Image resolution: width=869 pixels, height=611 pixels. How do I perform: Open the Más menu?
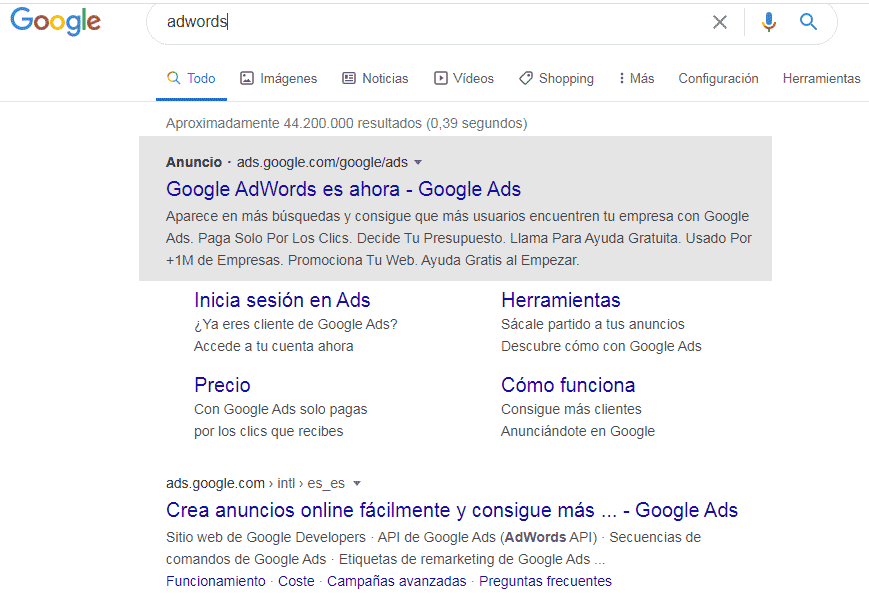(637, 78)
